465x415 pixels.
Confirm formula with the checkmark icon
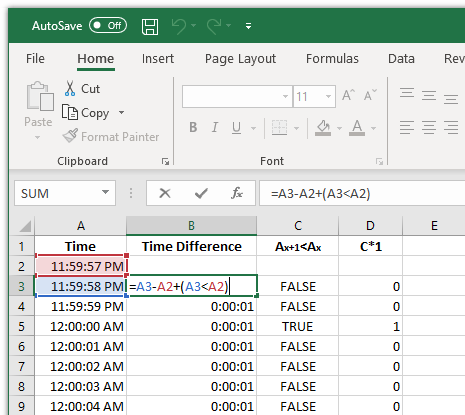pyautogui.click(x=201, y=193)
